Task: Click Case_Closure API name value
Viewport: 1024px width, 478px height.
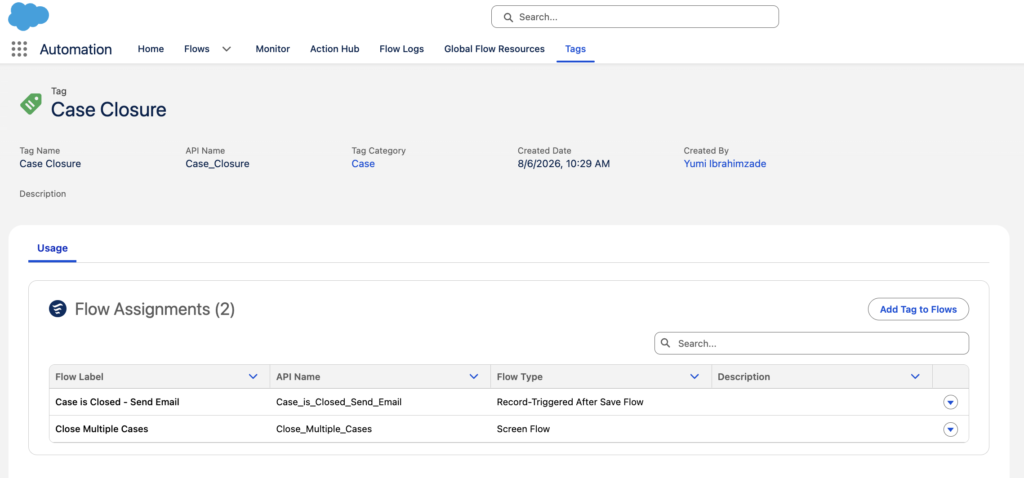Action: point(217,164)
